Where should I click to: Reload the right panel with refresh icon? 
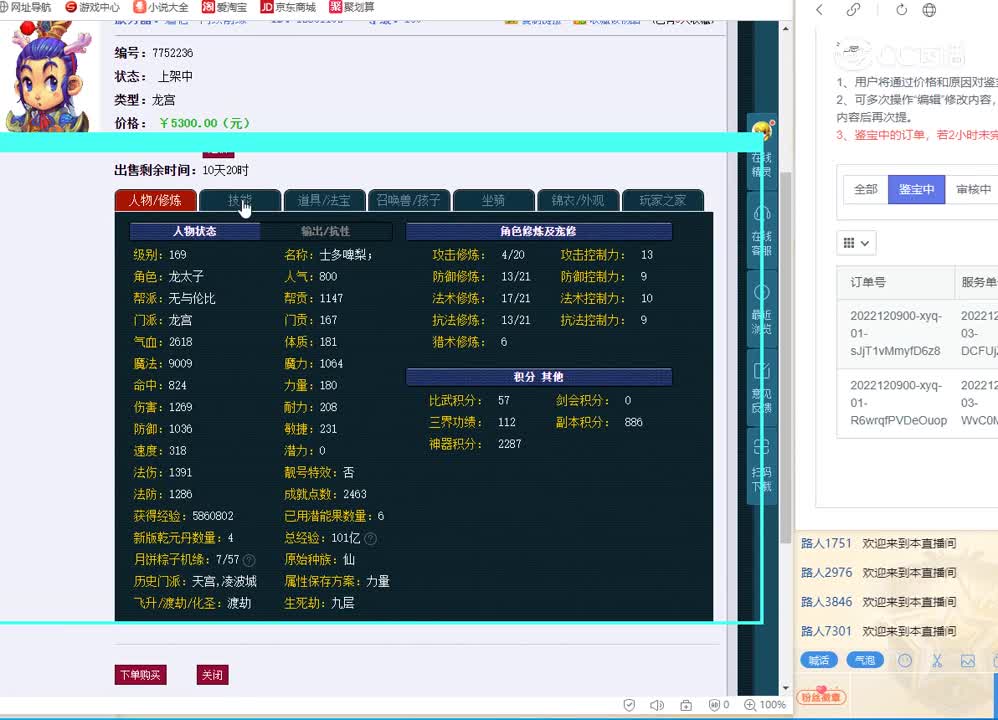[x=901, y=10]
